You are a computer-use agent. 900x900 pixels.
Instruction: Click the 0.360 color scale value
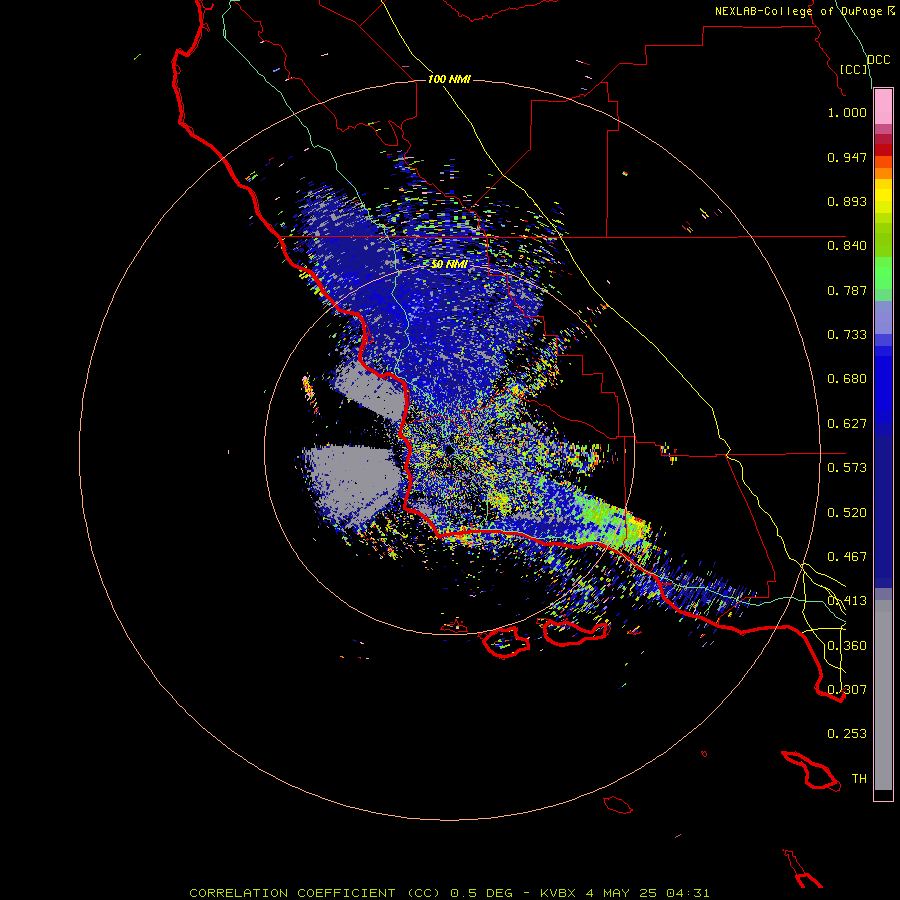click(x=847, y=646)
